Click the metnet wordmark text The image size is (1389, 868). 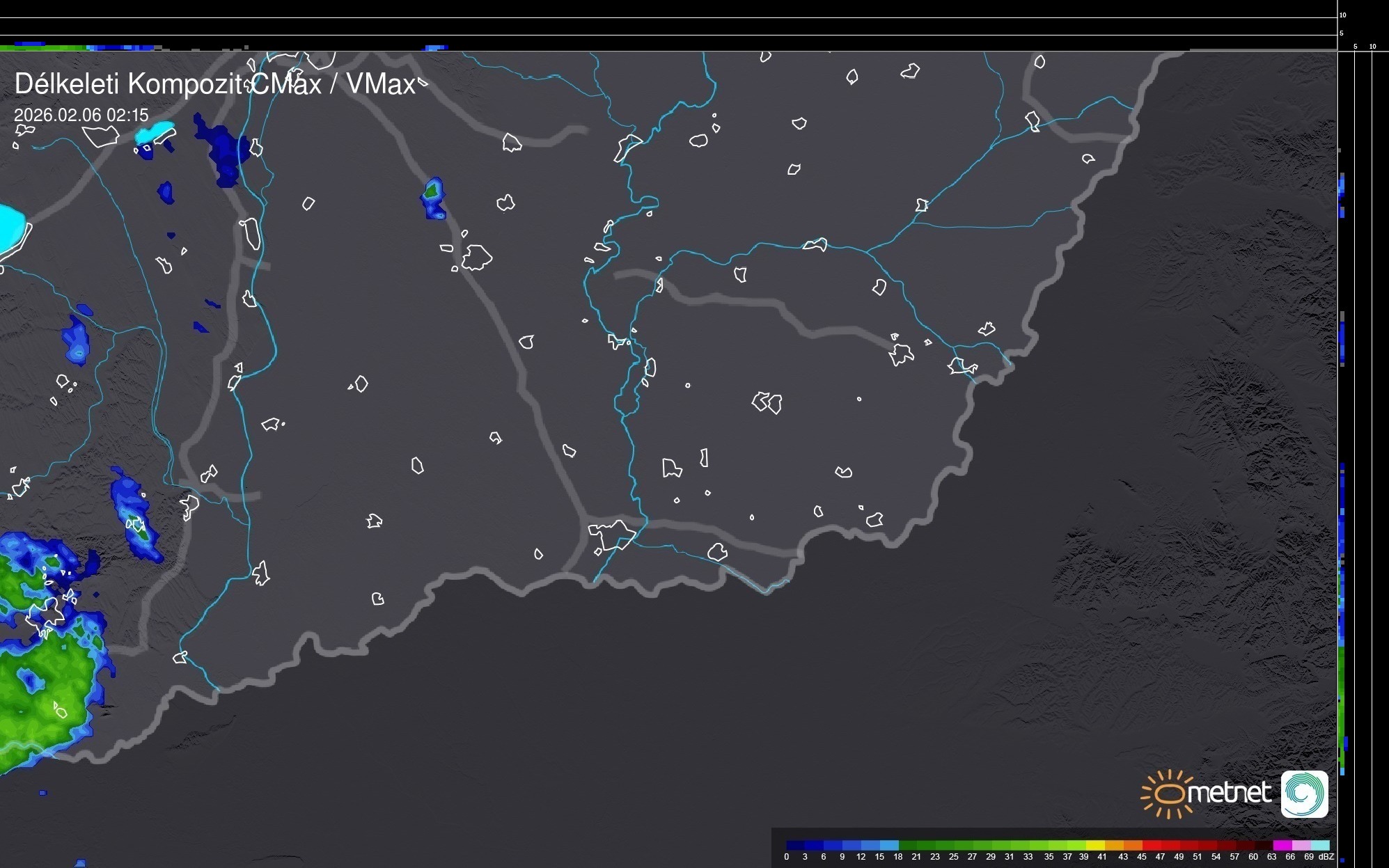tap(1229, 793)
